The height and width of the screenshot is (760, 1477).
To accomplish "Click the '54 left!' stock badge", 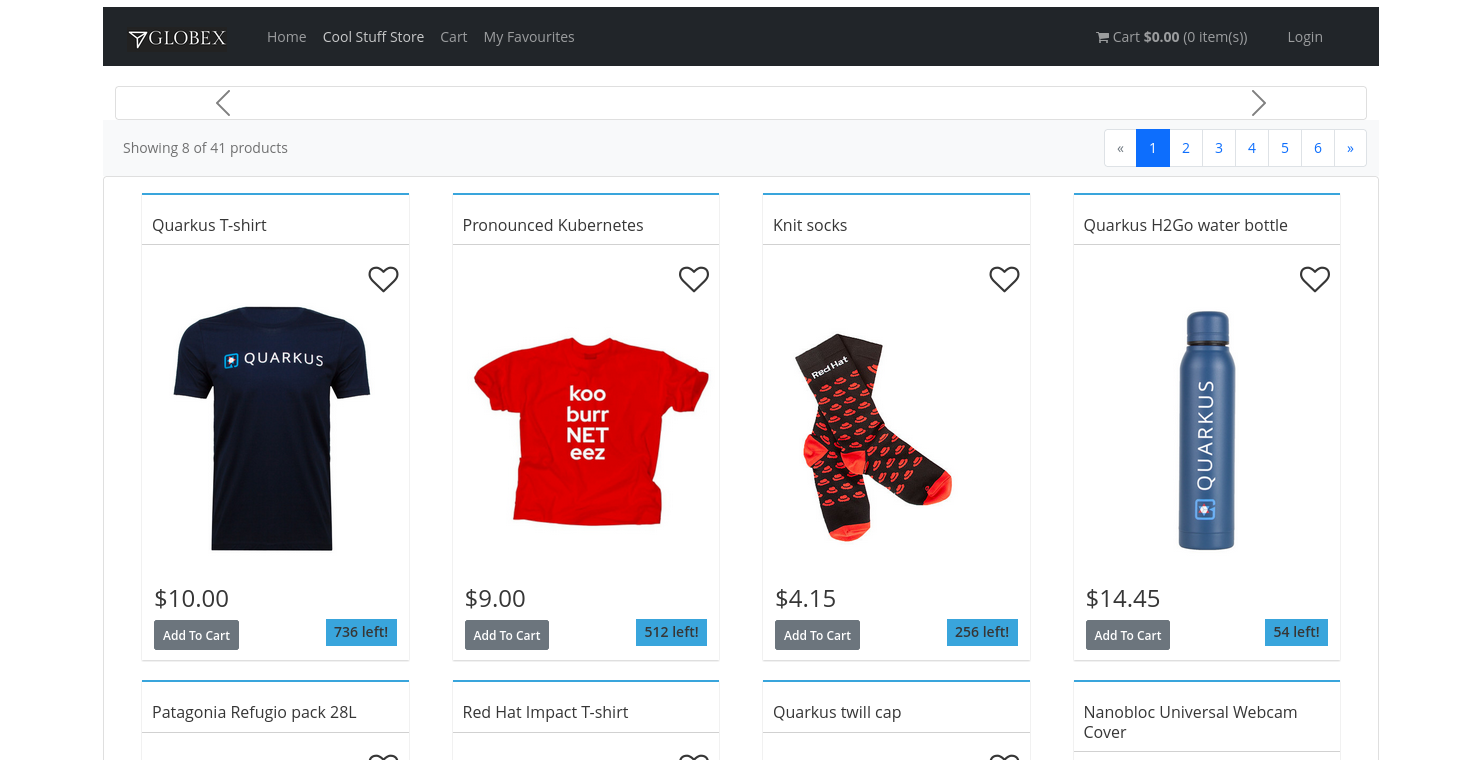I will tap(1296, 632).
